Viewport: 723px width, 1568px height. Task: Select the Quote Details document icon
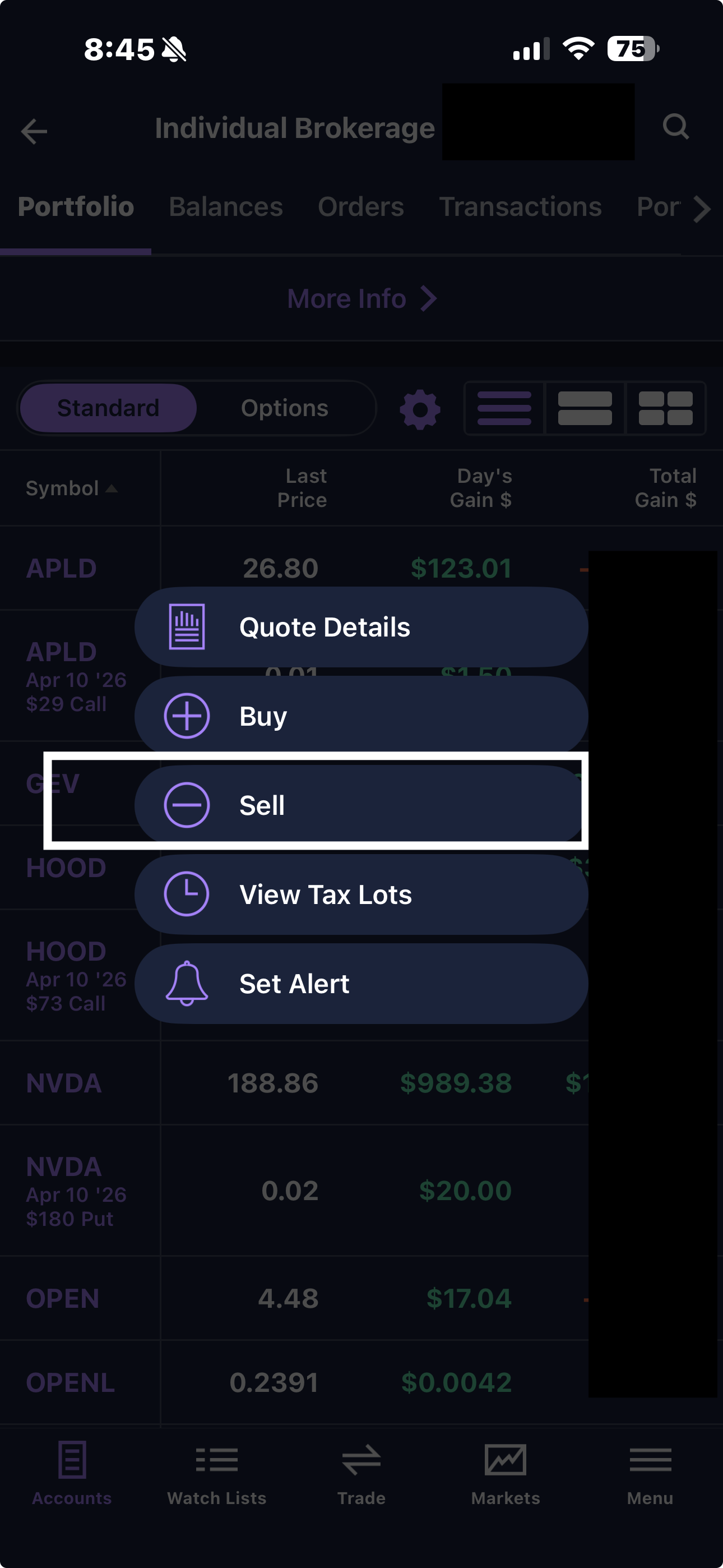187,626
